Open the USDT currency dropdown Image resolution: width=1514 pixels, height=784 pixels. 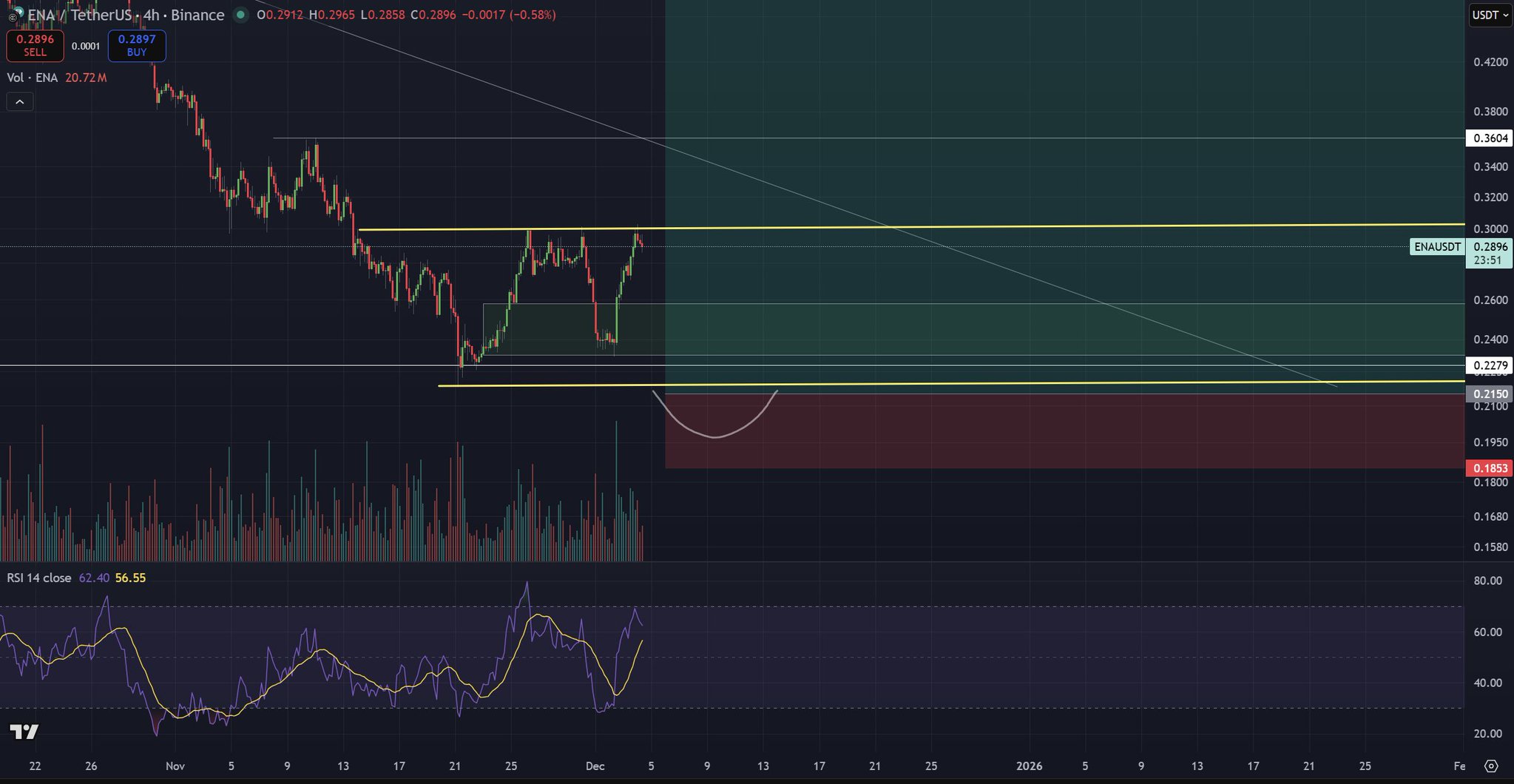pos(1490,15)
